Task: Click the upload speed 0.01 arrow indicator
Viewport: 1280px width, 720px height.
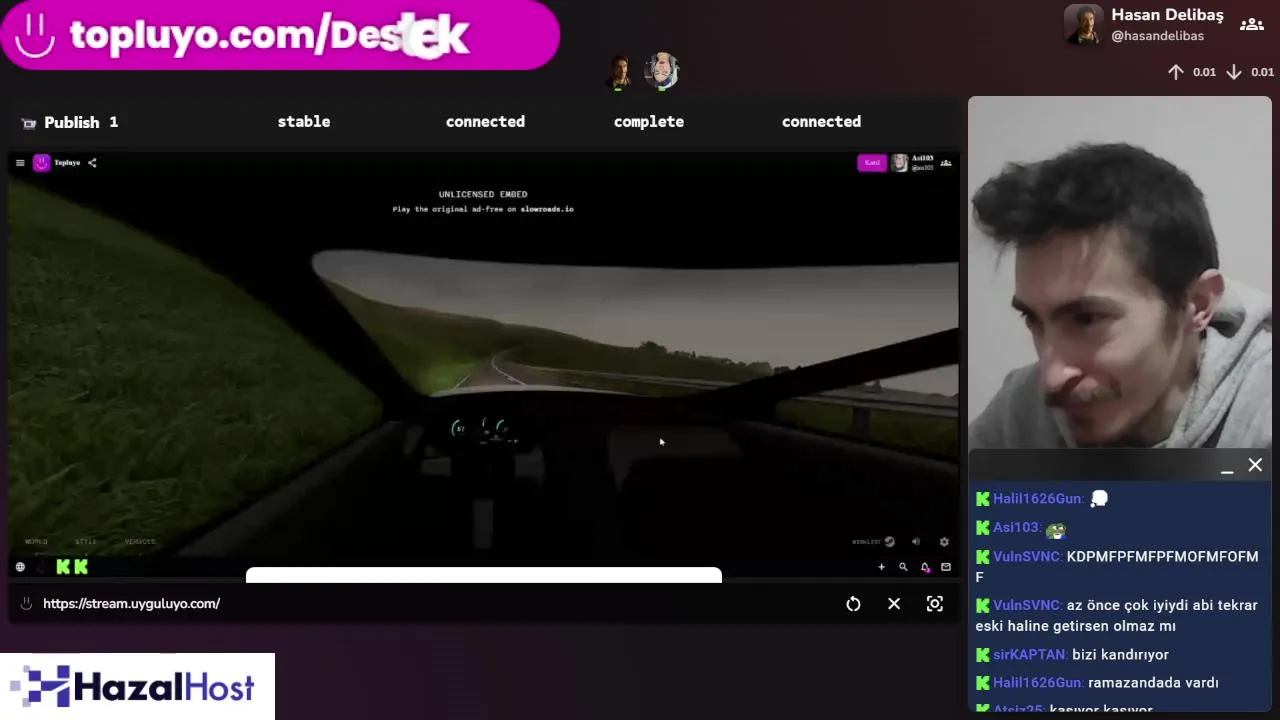Action: tap(1192, 72)
